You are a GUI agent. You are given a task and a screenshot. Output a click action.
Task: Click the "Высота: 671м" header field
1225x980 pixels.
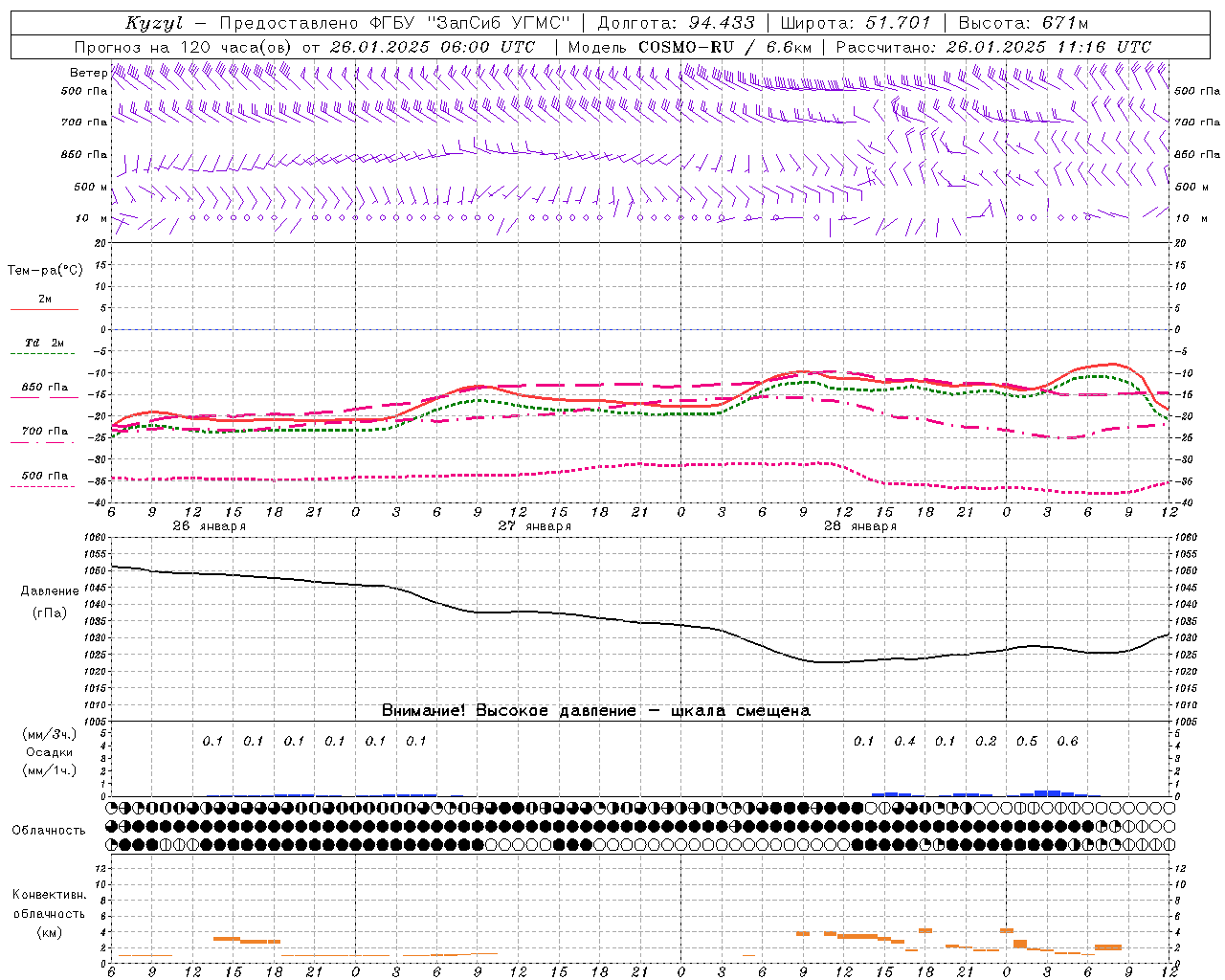[x=1024, y=23]
